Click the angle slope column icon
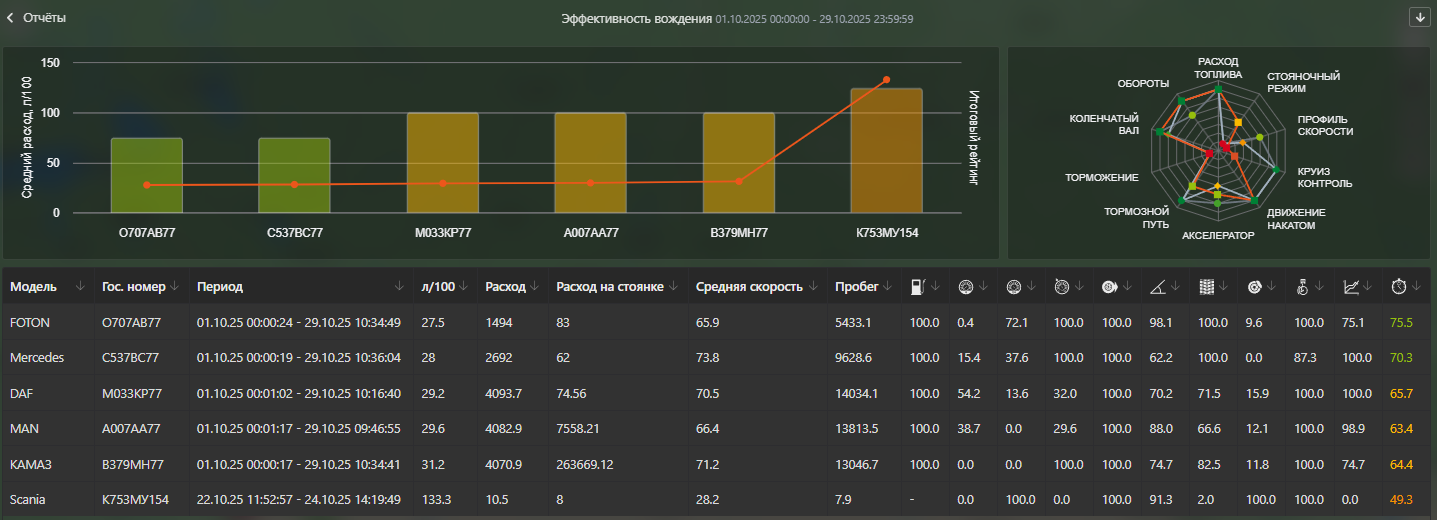The height and width of the screenshot is (520, 1437). 1157,287
